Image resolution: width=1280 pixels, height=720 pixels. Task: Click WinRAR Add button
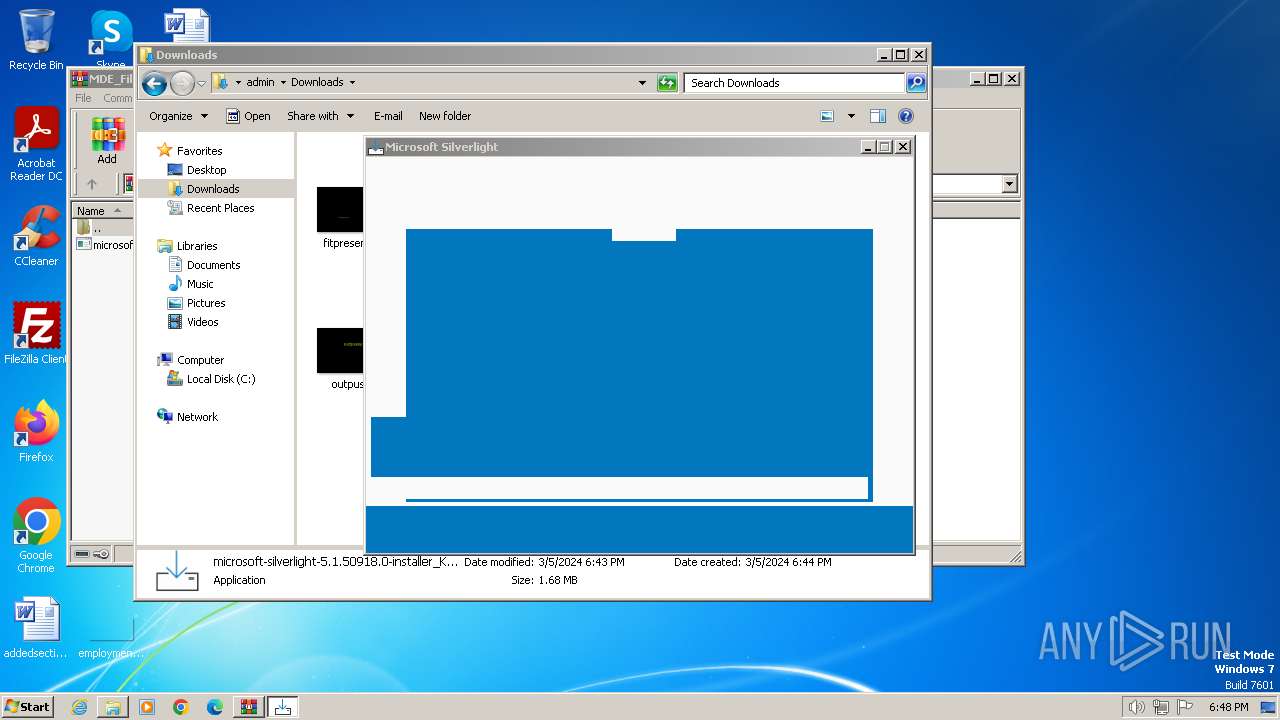point(107,140)
